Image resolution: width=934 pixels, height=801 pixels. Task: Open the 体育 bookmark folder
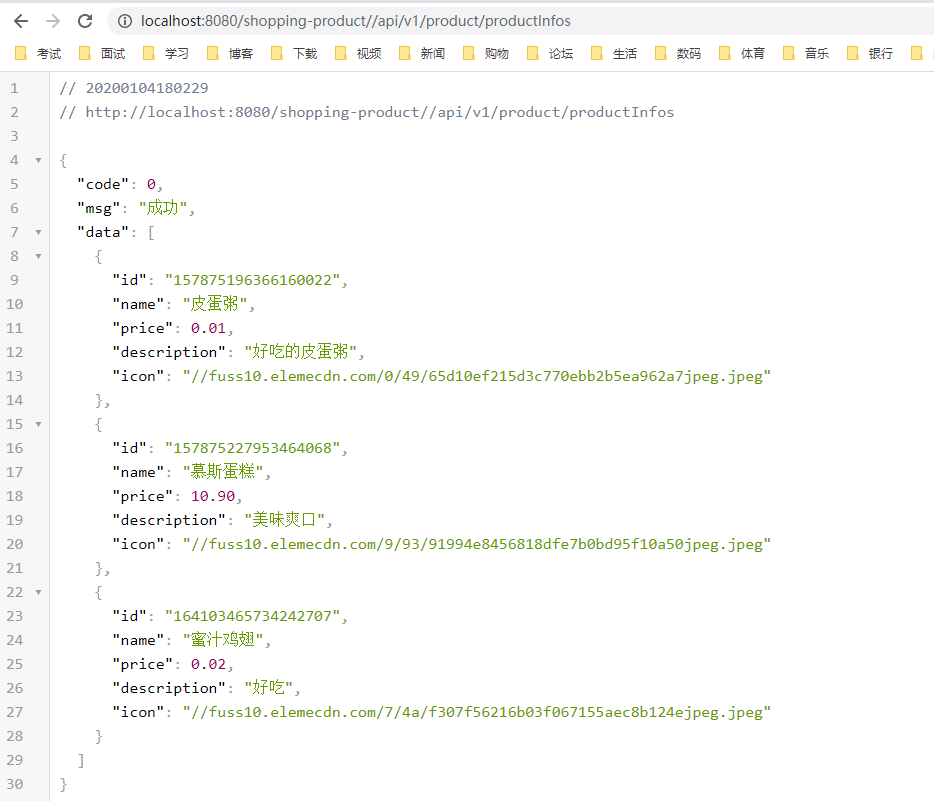click(742, 54)
